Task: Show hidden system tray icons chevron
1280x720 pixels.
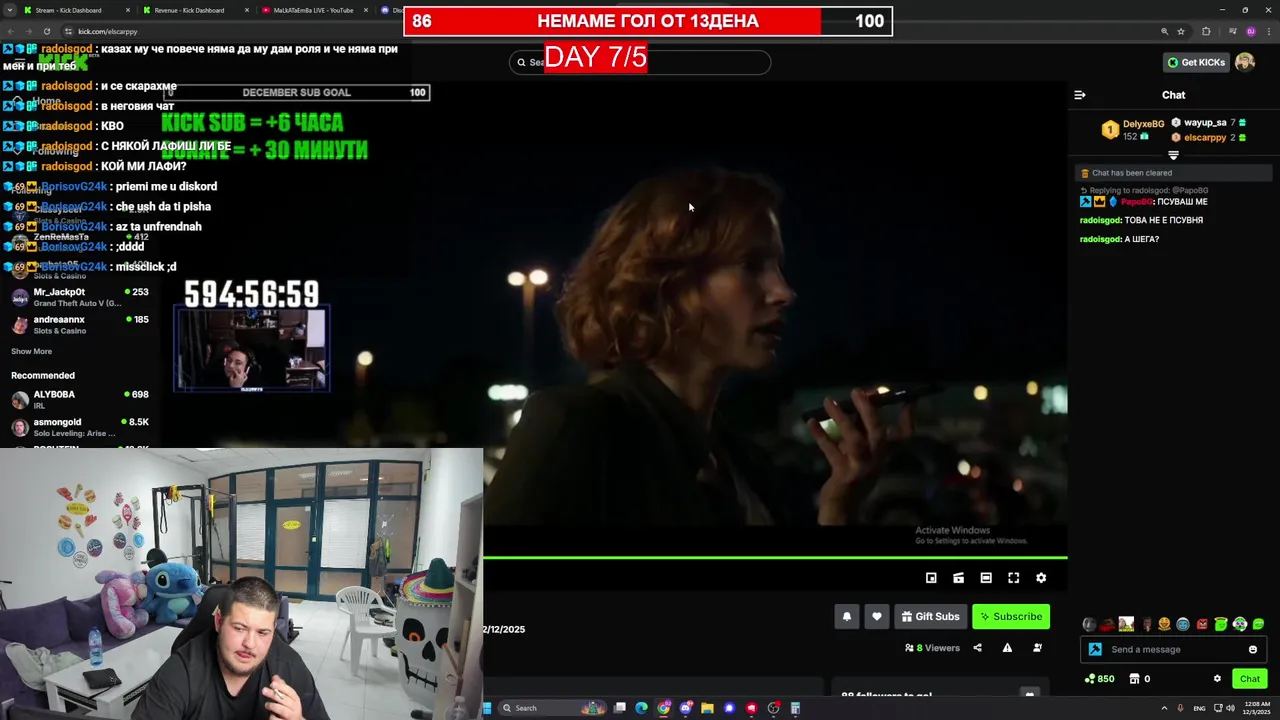Action: [x=1164, y=708]
